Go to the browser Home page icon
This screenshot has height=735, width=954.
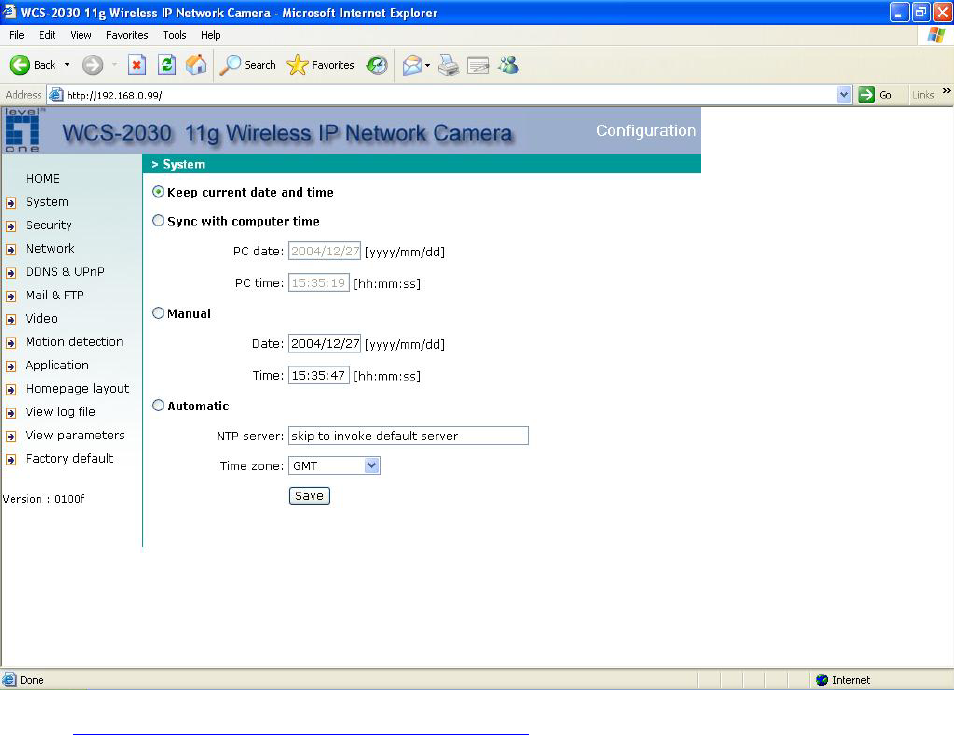pyautogui.click(x=196, y=65)
